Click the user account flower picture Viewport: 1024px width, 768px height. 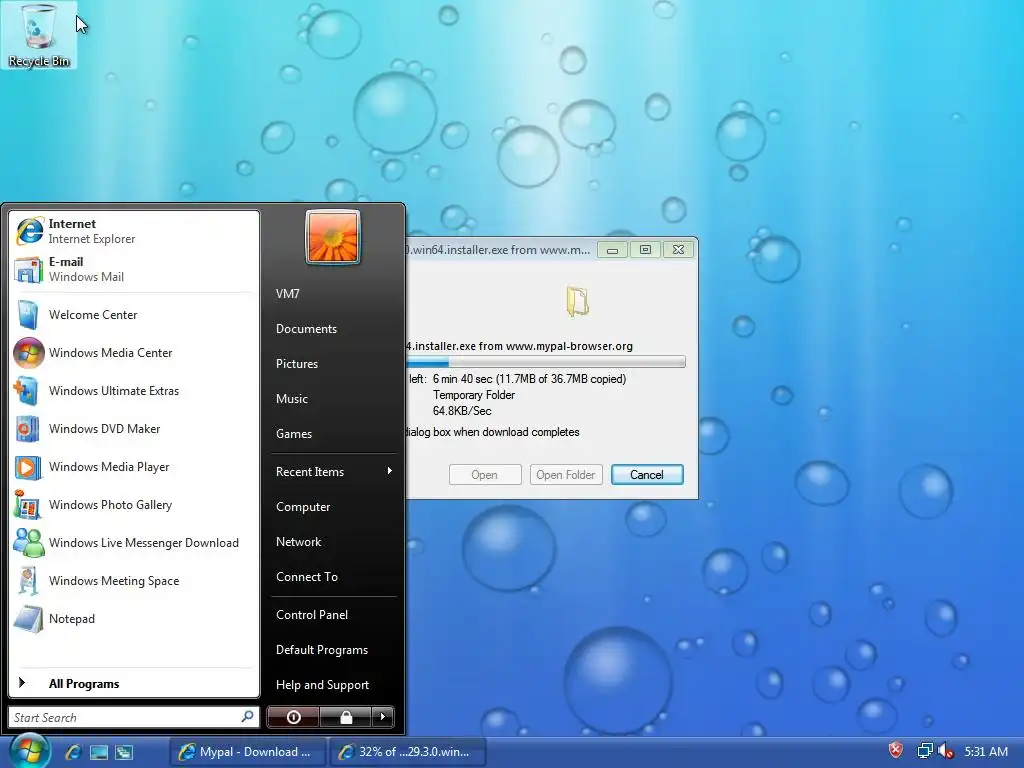point(333,237)
